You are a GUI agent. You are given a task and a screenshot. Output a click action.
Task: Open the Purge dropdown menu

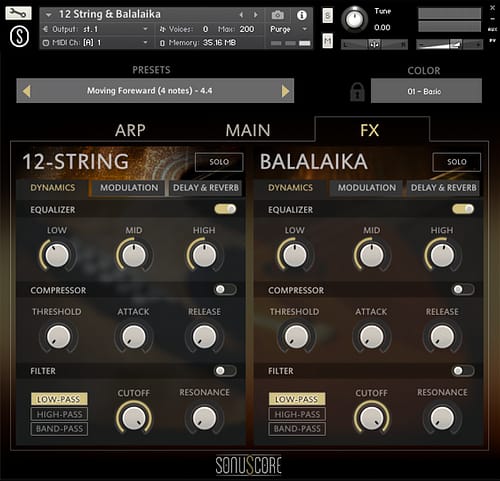coord(289,29)
